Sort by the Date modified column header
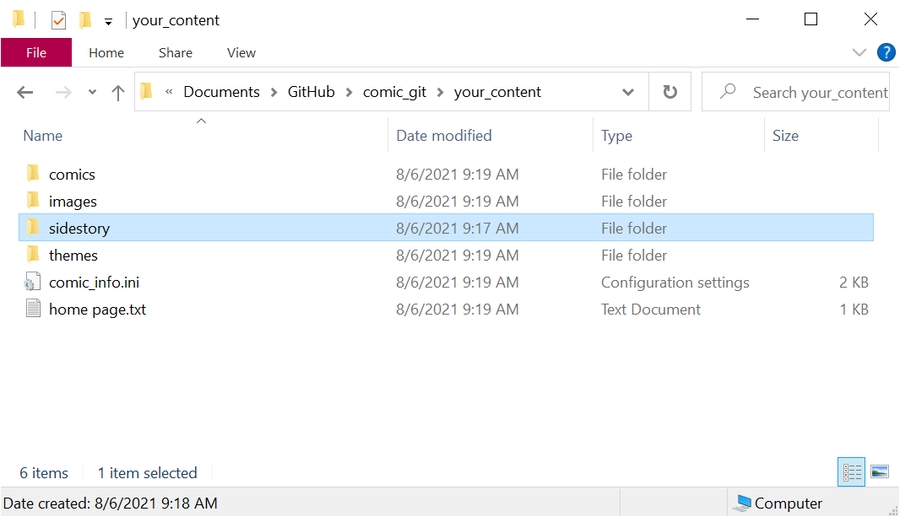 tap(444, 136)
